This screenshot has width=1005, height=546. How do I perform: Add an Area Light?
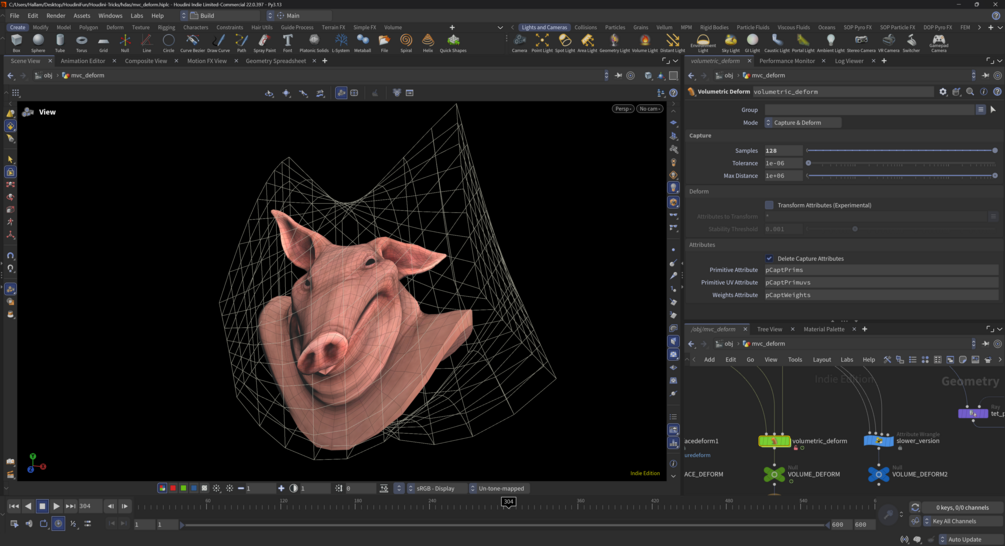[x=587, y=43]
